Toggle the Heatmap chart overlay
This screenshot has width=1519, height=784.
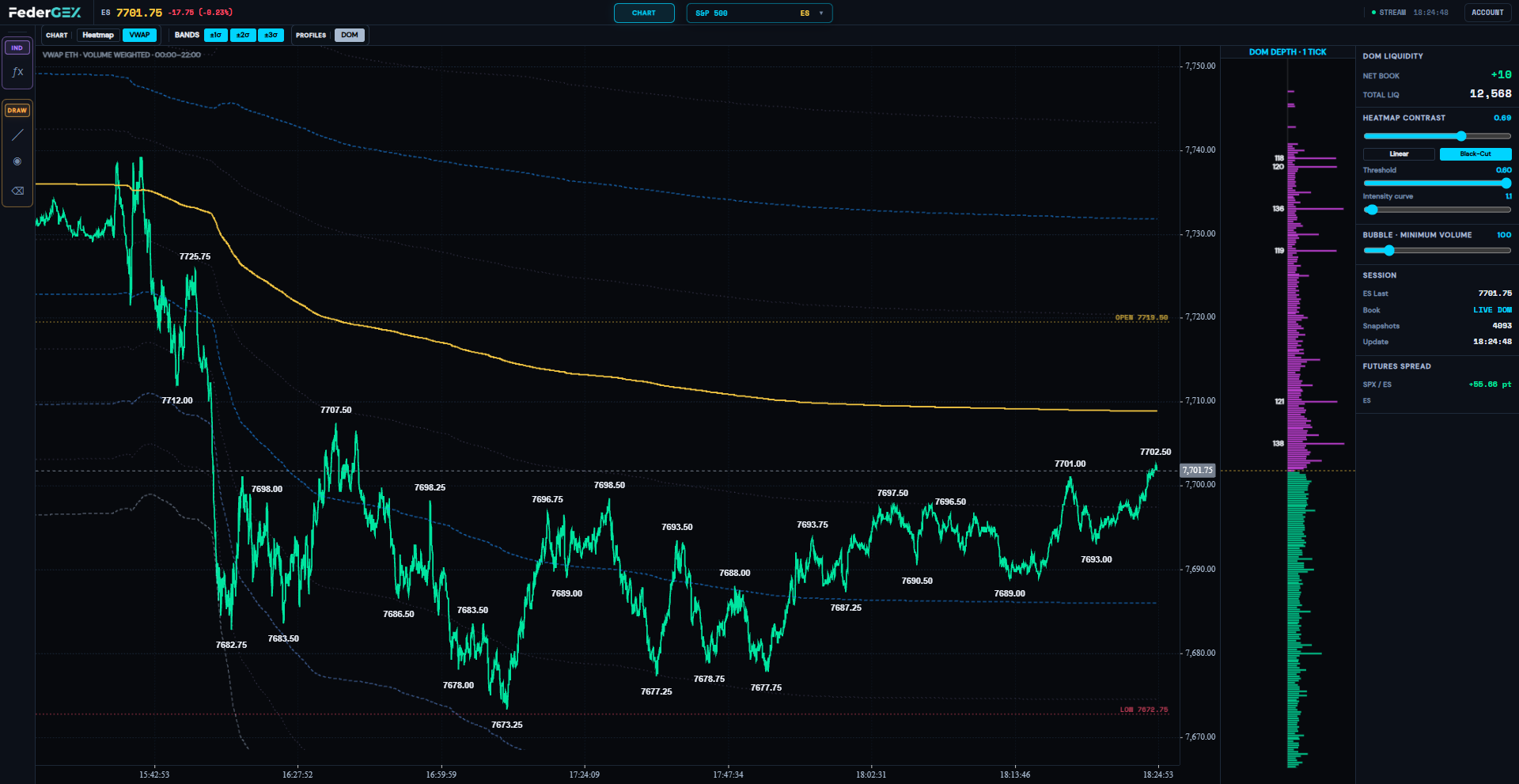coord(98,35)
